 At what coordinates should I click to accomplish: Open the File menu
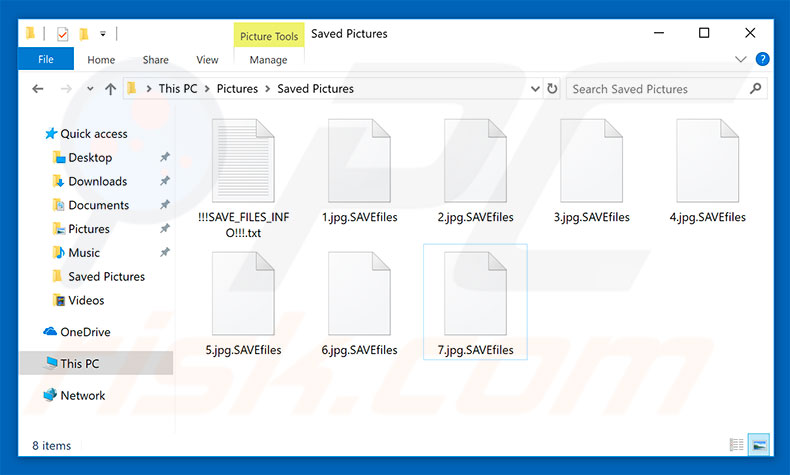tap(46, 60)
